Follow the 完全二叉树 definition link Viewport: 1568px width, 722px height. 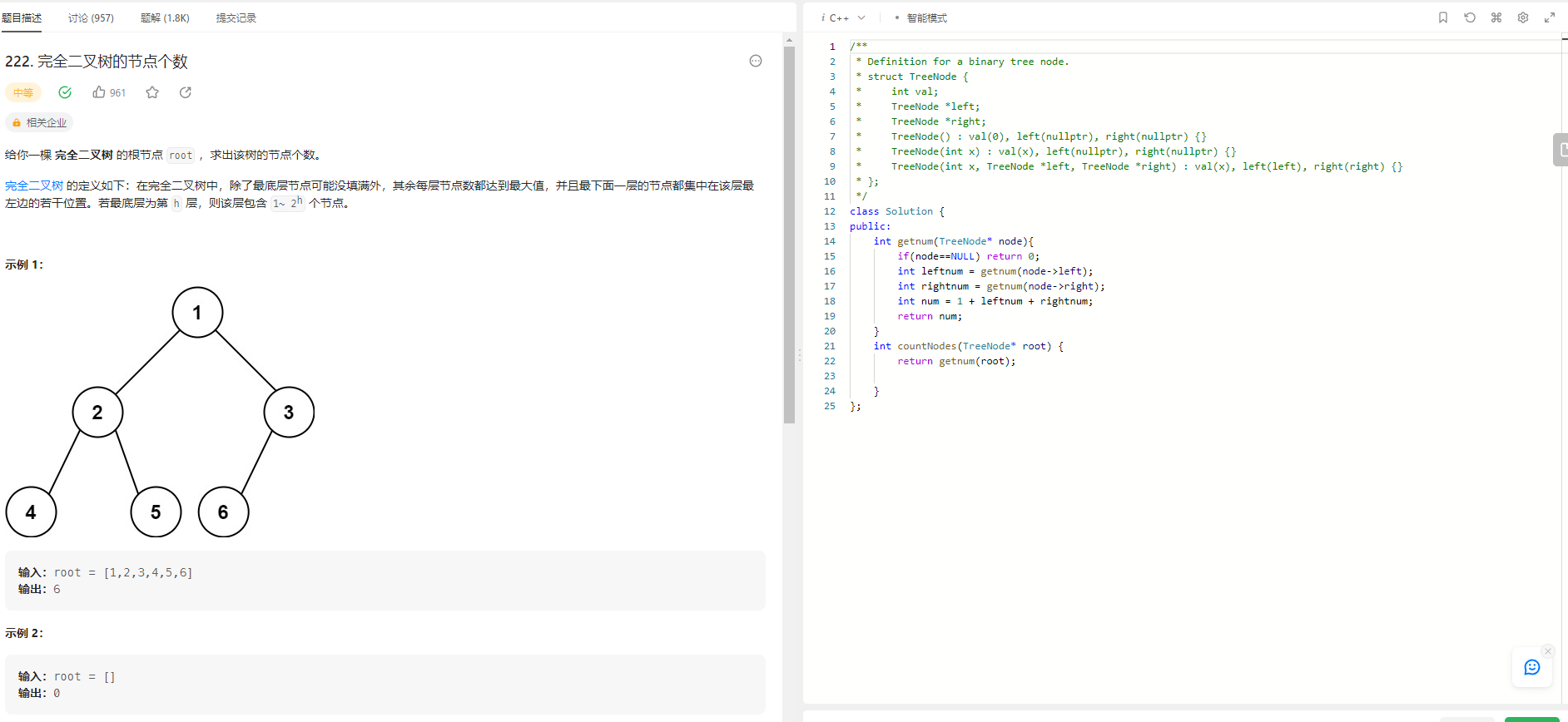(x=34, y=185)
